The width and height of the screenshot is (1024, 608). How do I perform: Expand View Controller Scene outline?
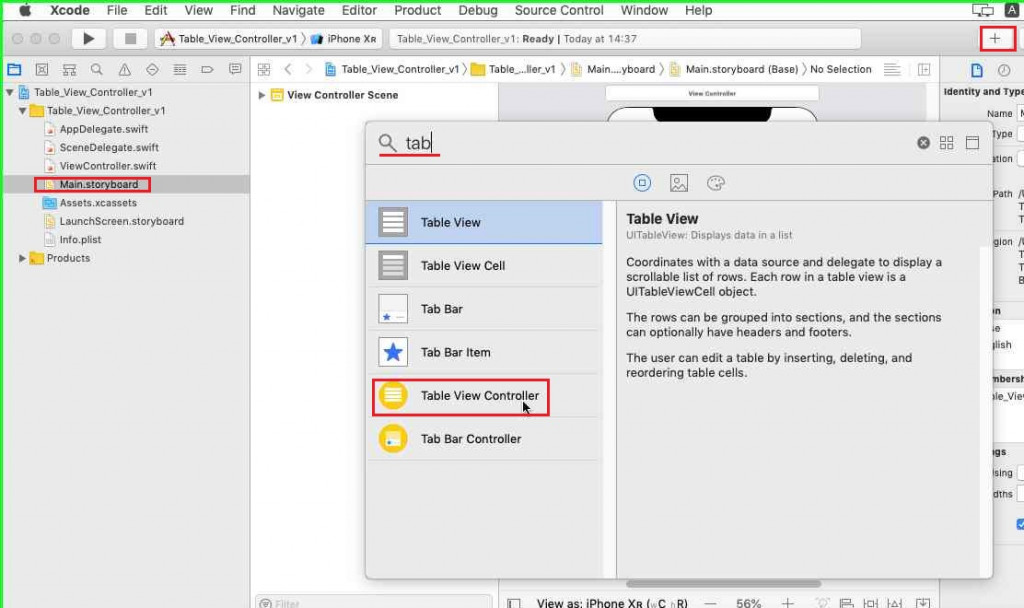(262, 95)
